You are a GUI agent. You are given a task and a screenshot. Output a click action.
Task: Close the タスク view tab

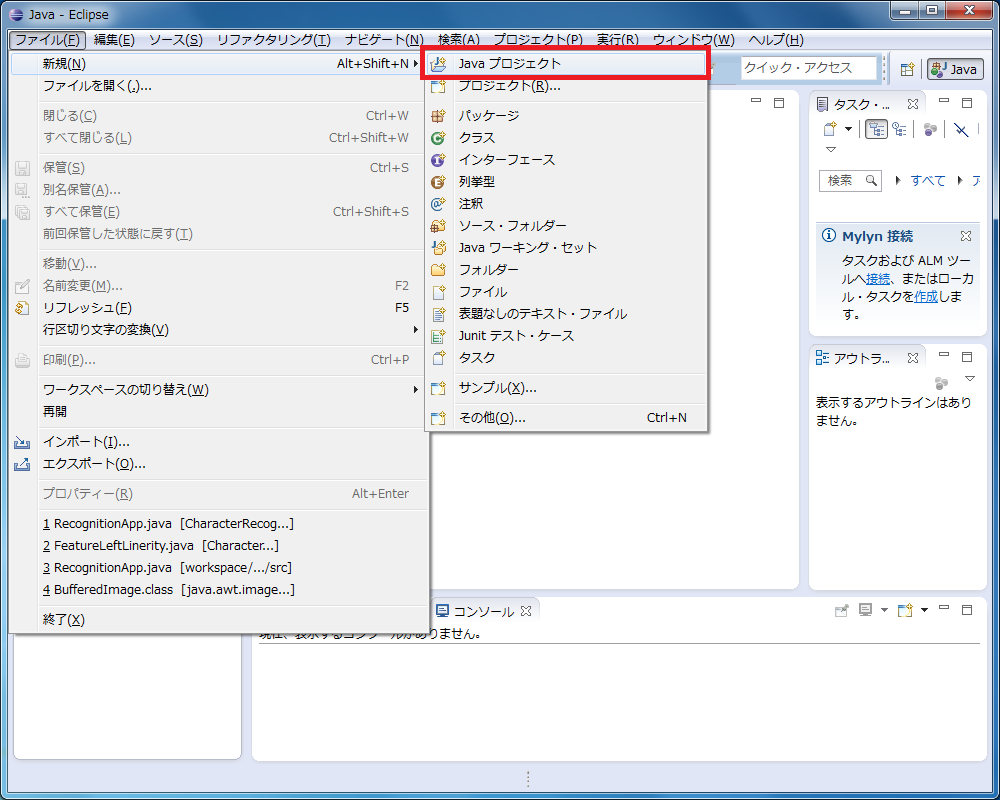[x=913, y=104]
